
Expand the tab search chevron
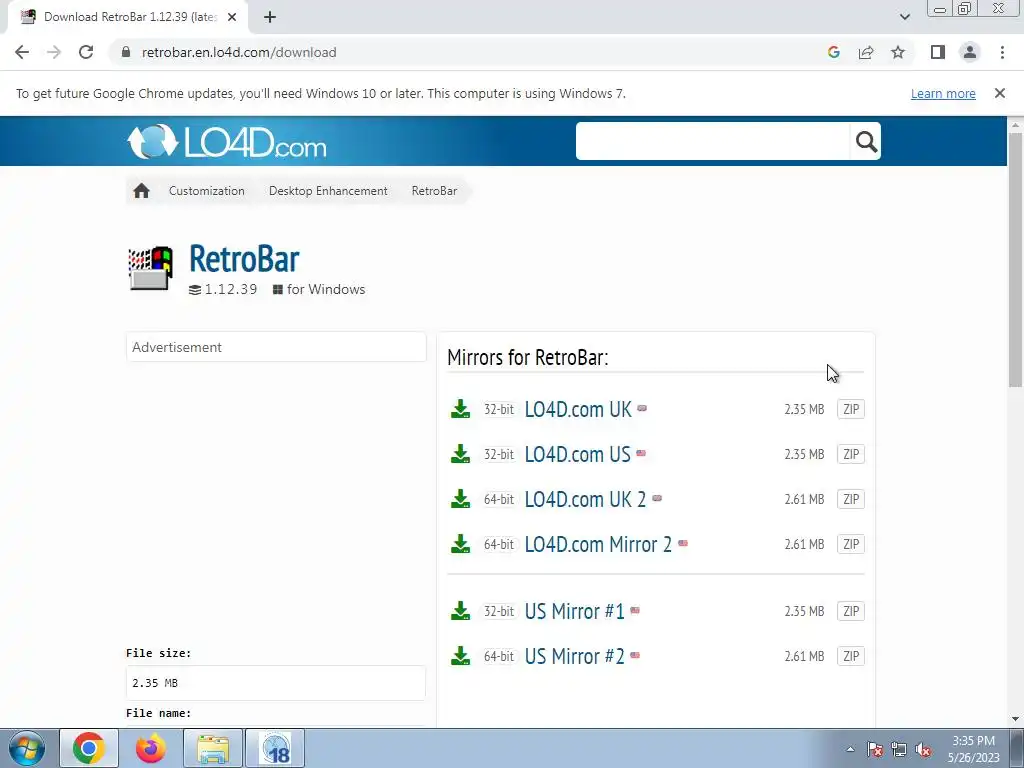[904, 17]
